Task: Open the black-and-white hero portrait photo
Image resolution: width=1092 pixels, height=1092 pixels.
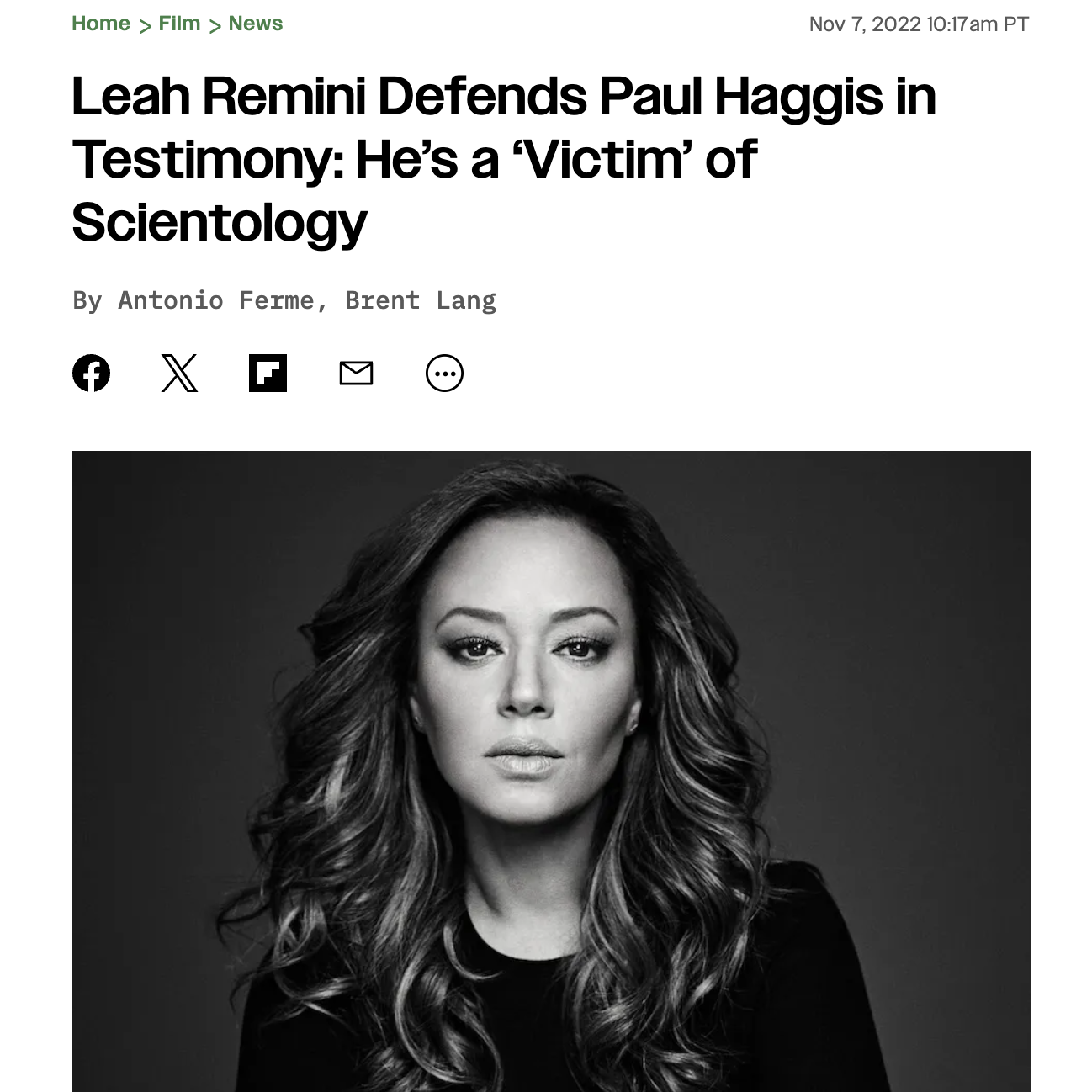Action: (551, 771)
